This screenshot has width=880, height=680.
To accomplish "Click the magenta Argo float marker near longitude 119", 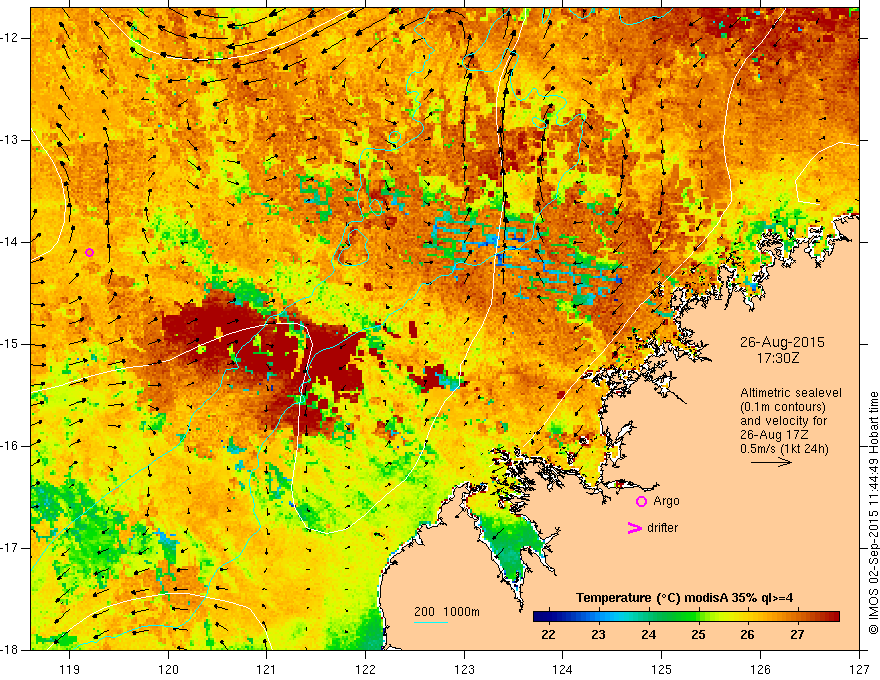I will [x=89, y=252].
